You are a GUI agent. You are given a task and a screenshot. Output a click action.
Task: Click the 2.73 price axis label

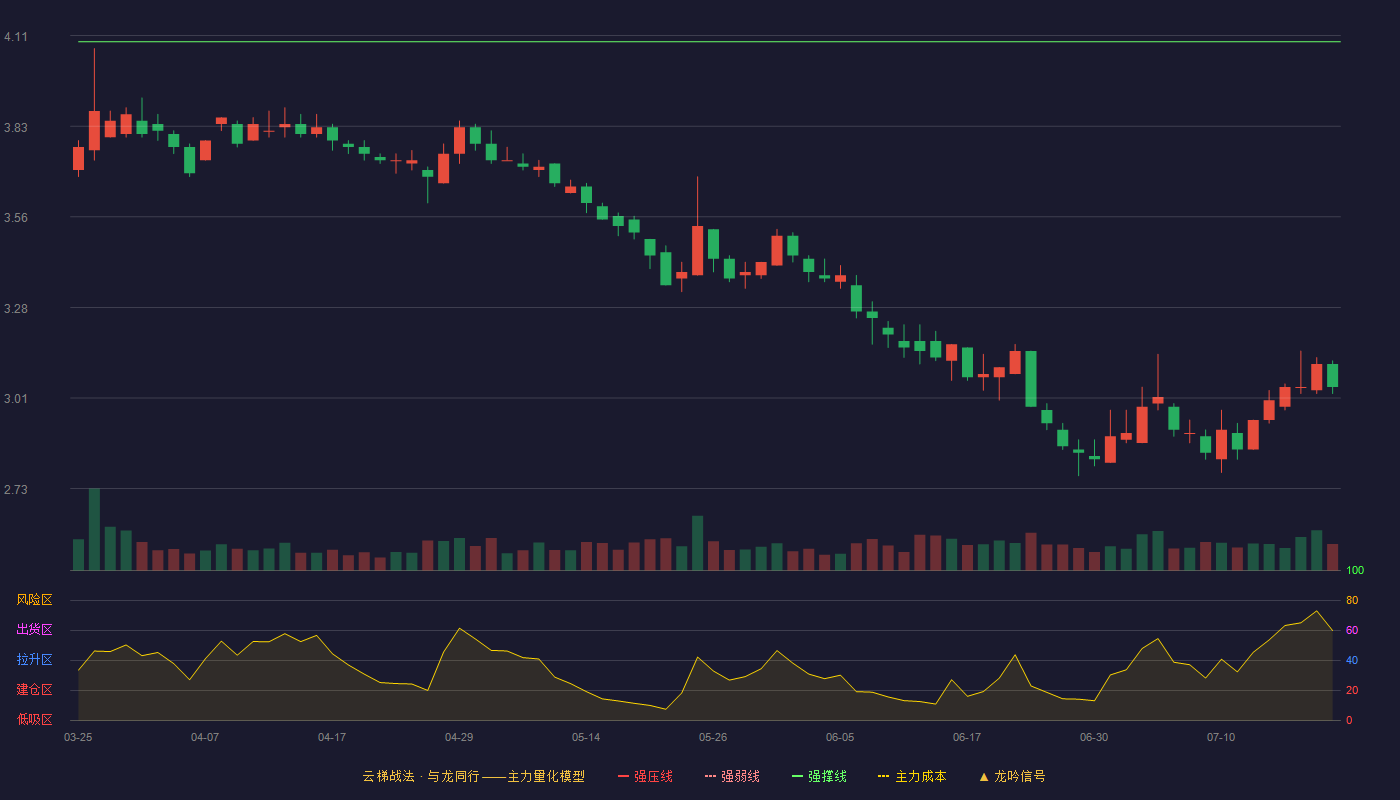pyautogui.click(x=16, y=490)
